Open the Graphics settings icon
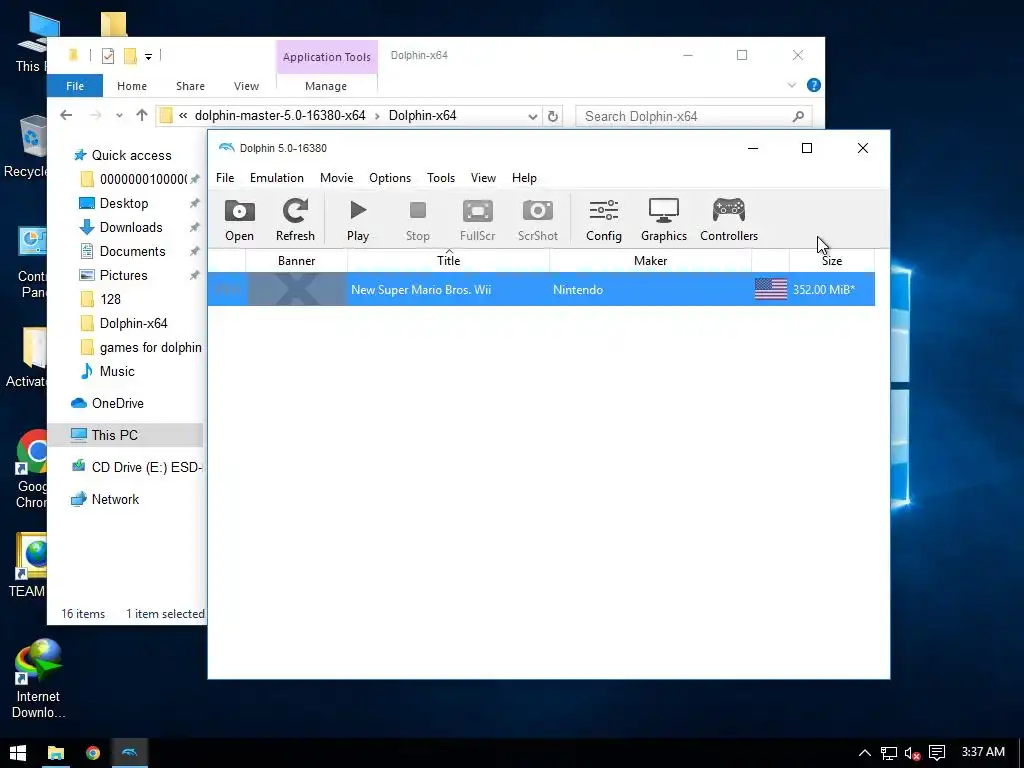 coord(664,220)
